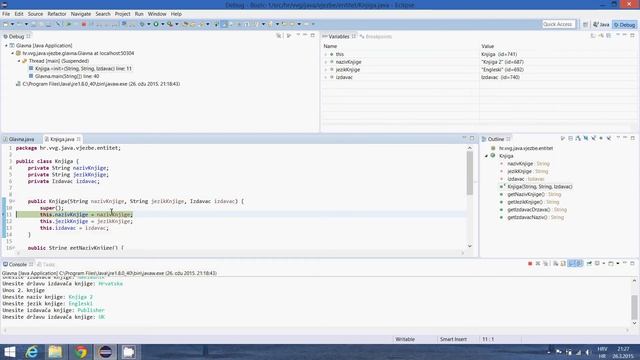This screenshot has height=360, width=640.
Task: Click the Clear Console icon
Action: coord(556,264)
